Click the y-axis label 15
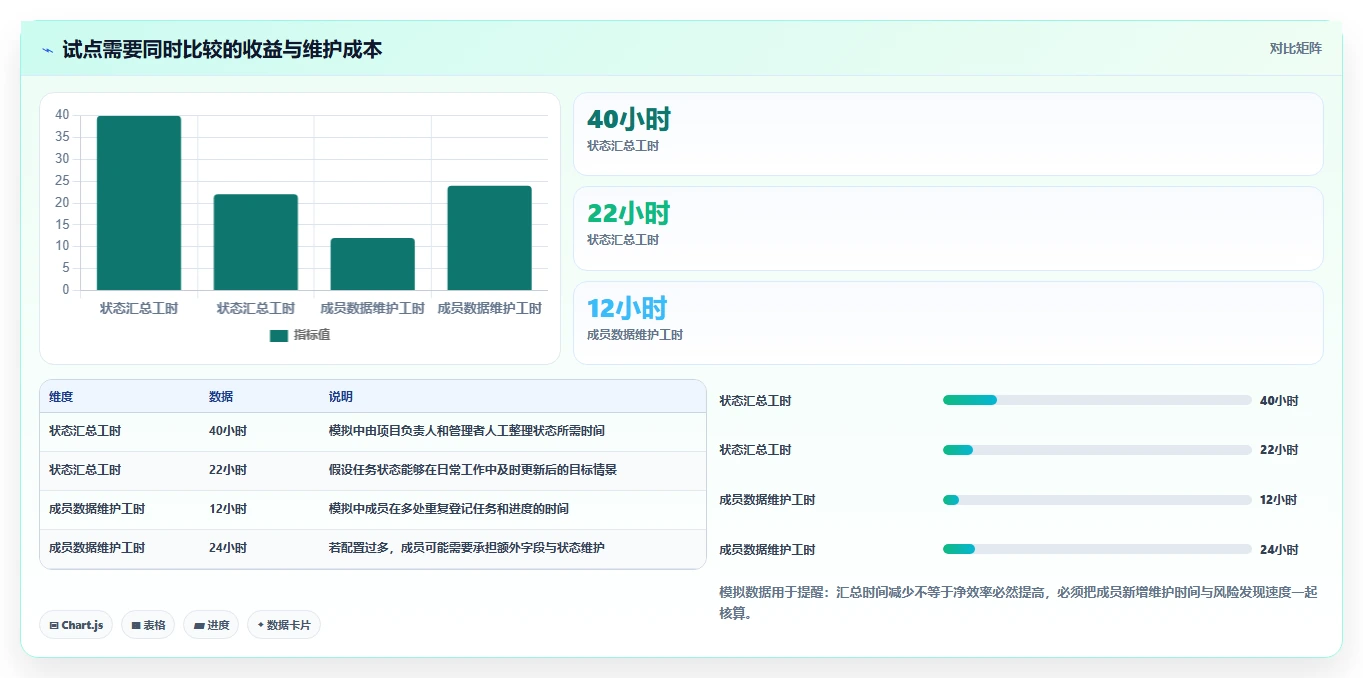 (62, 224)
